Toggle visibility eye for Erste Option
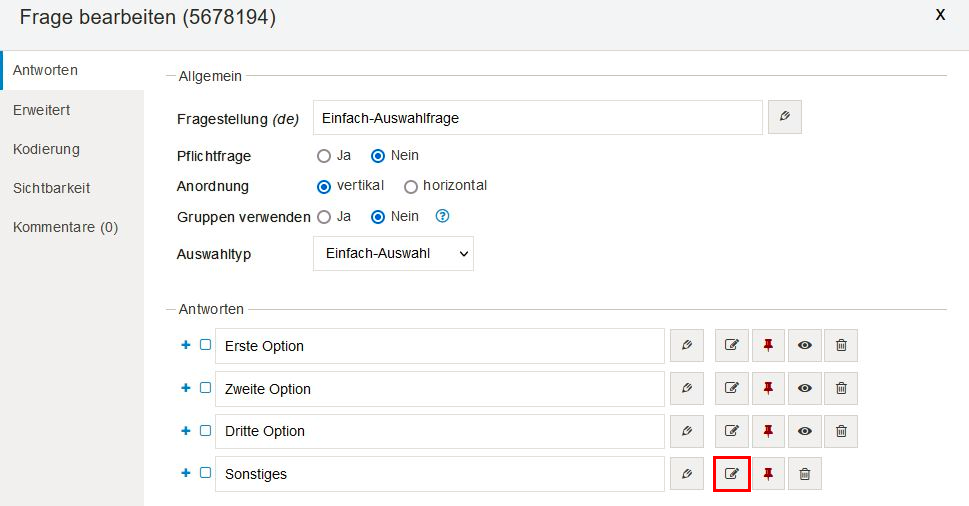Viewport: 969px width, 506px height. coord(805,345)
